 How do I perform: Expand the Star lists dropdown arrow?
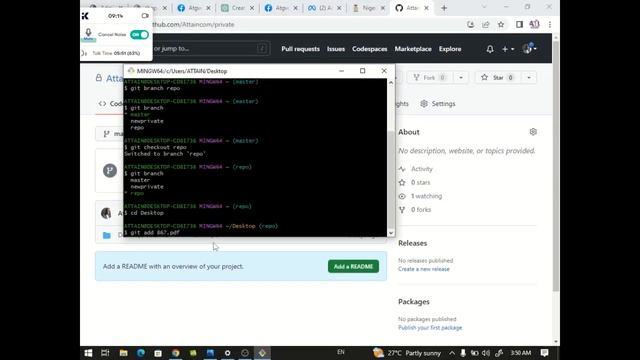pyautogui.click(x=529, y=78)
